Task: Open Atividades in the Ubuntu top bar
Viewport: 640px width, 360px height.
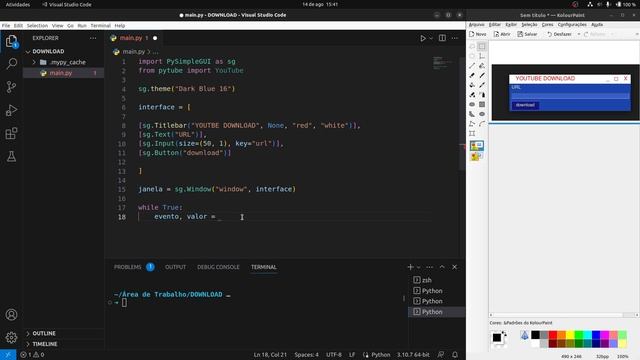Action: (x=18, y=4)
